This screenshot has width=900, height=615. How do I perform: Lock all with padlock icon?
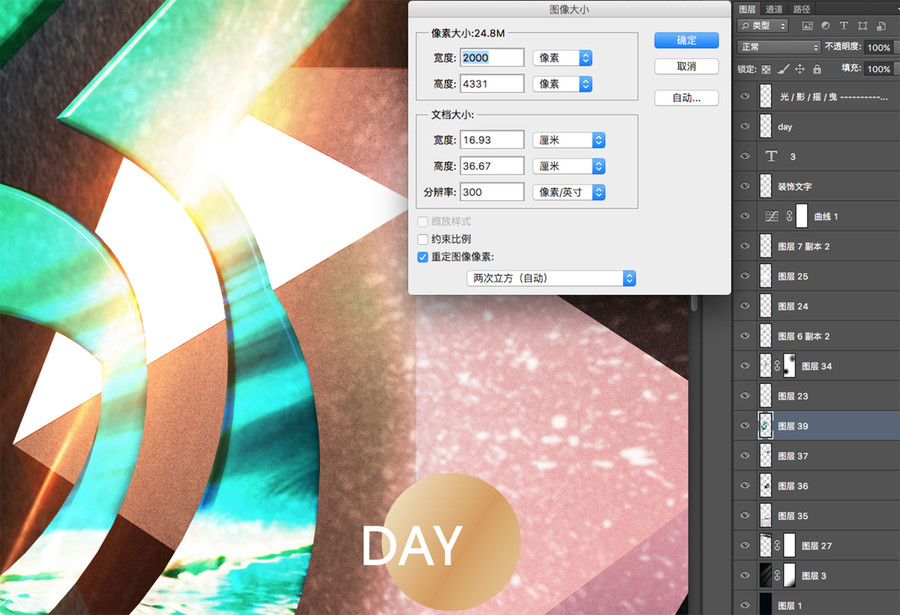pos(817,69)
